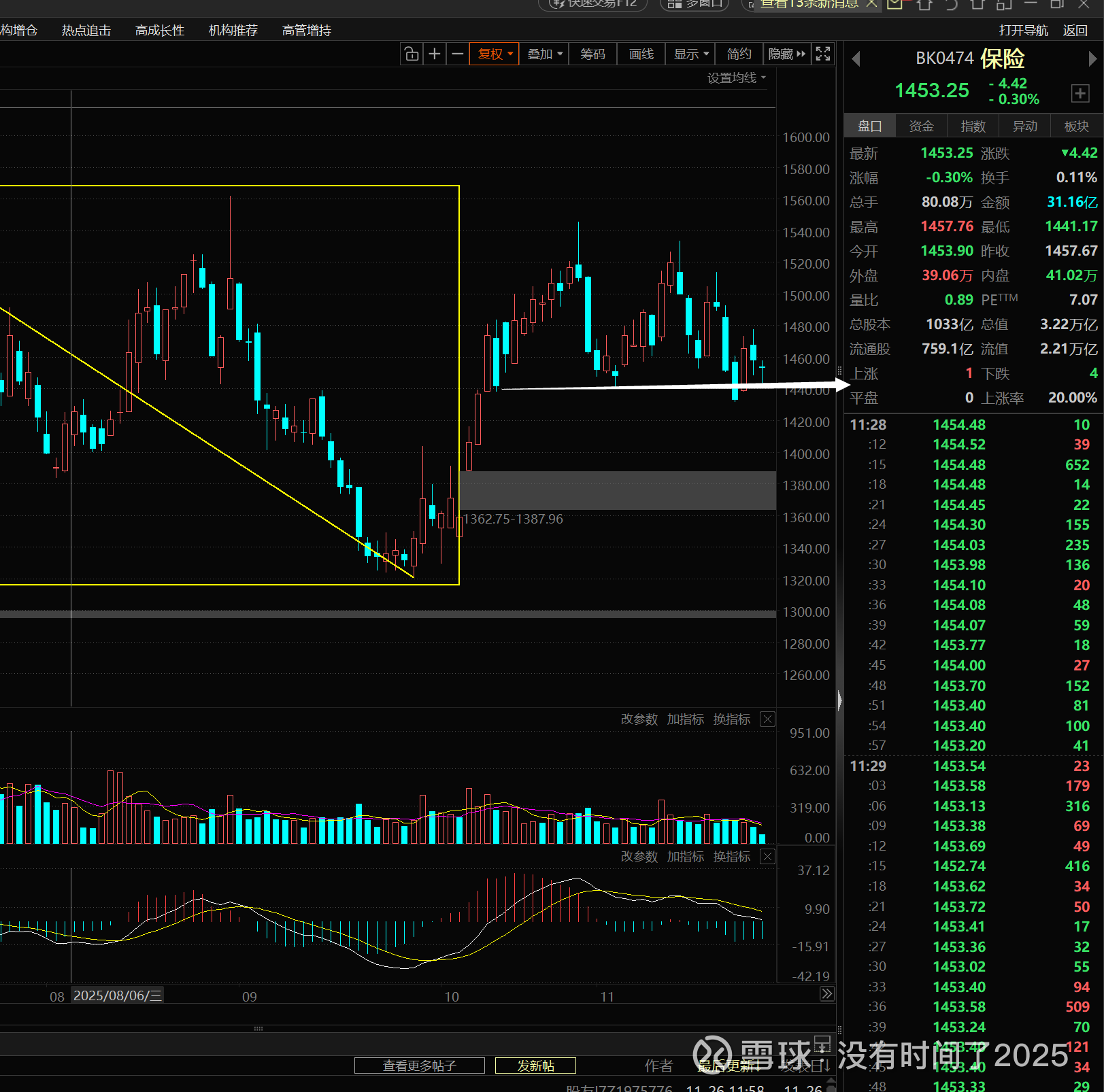Go to next sector with right arrow
The width and height of the screenshot is (1104, 1092).
(x=1092, y=59)
